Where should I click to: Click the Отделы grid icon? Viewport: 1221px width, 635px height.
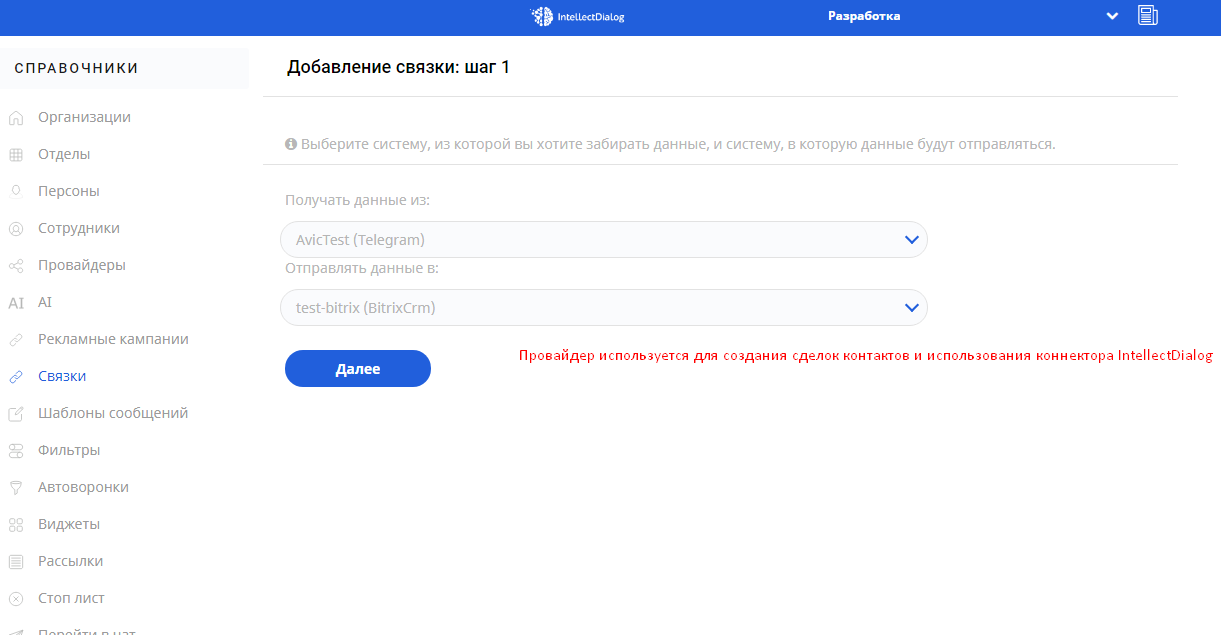pyautogui.click(x=16, y=155)
